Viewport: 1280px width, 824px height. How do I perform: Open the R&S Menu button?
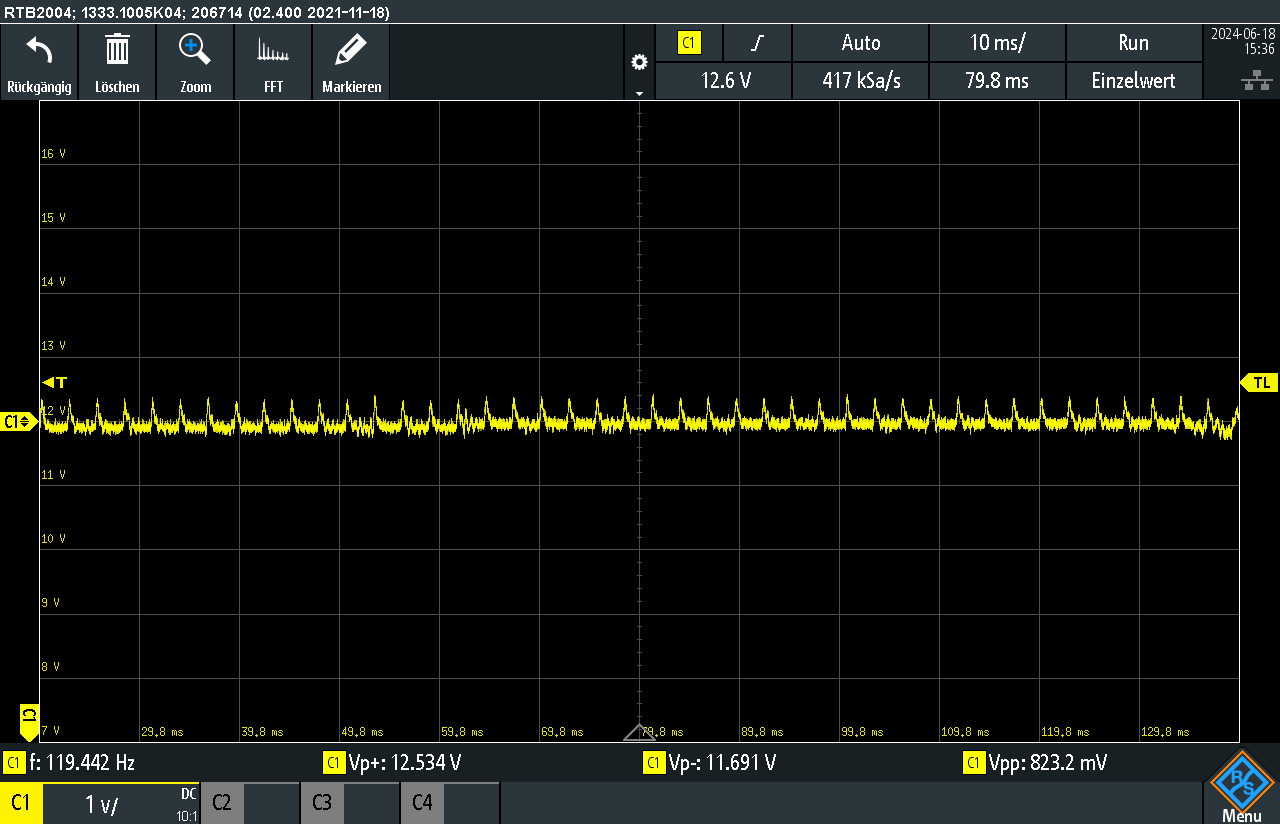tap(1241, 786)
